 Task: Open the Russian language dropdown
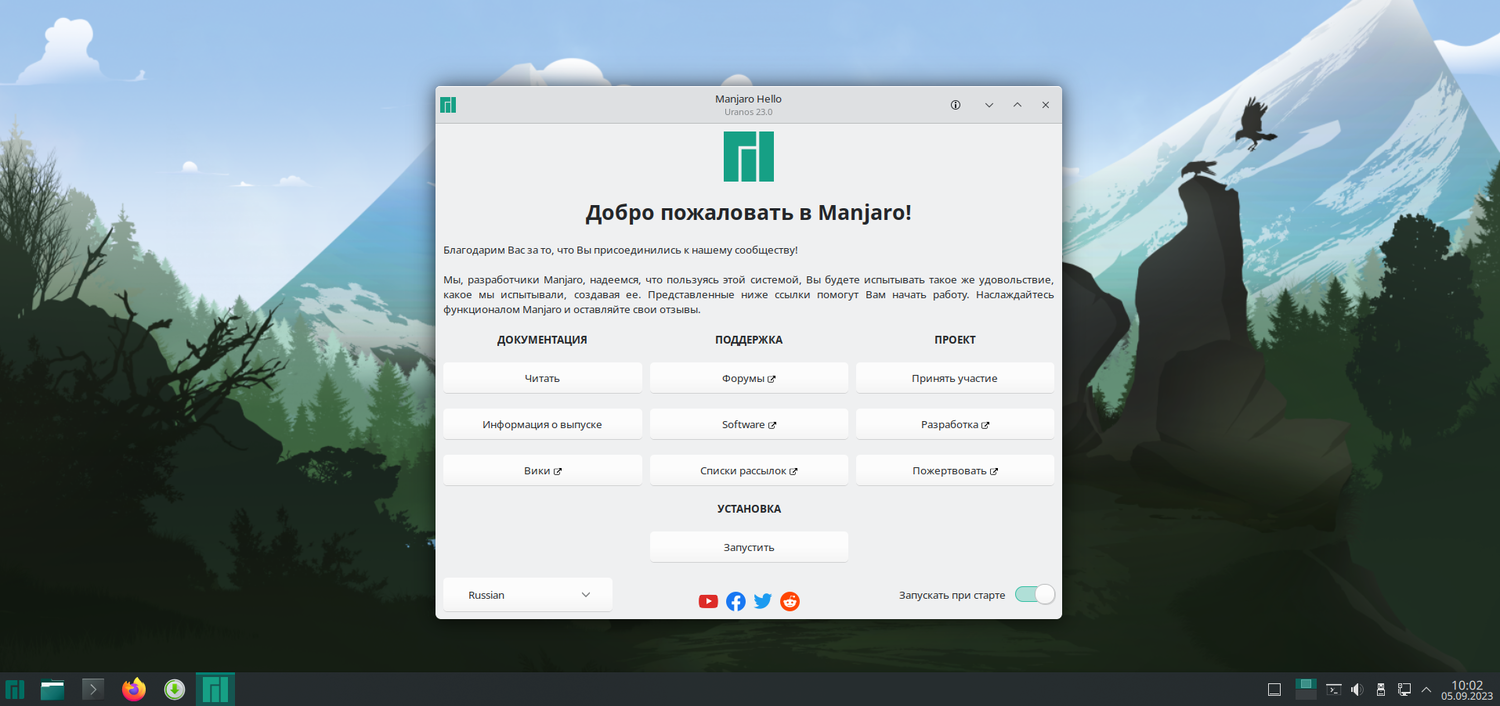[x=528, y=595]
